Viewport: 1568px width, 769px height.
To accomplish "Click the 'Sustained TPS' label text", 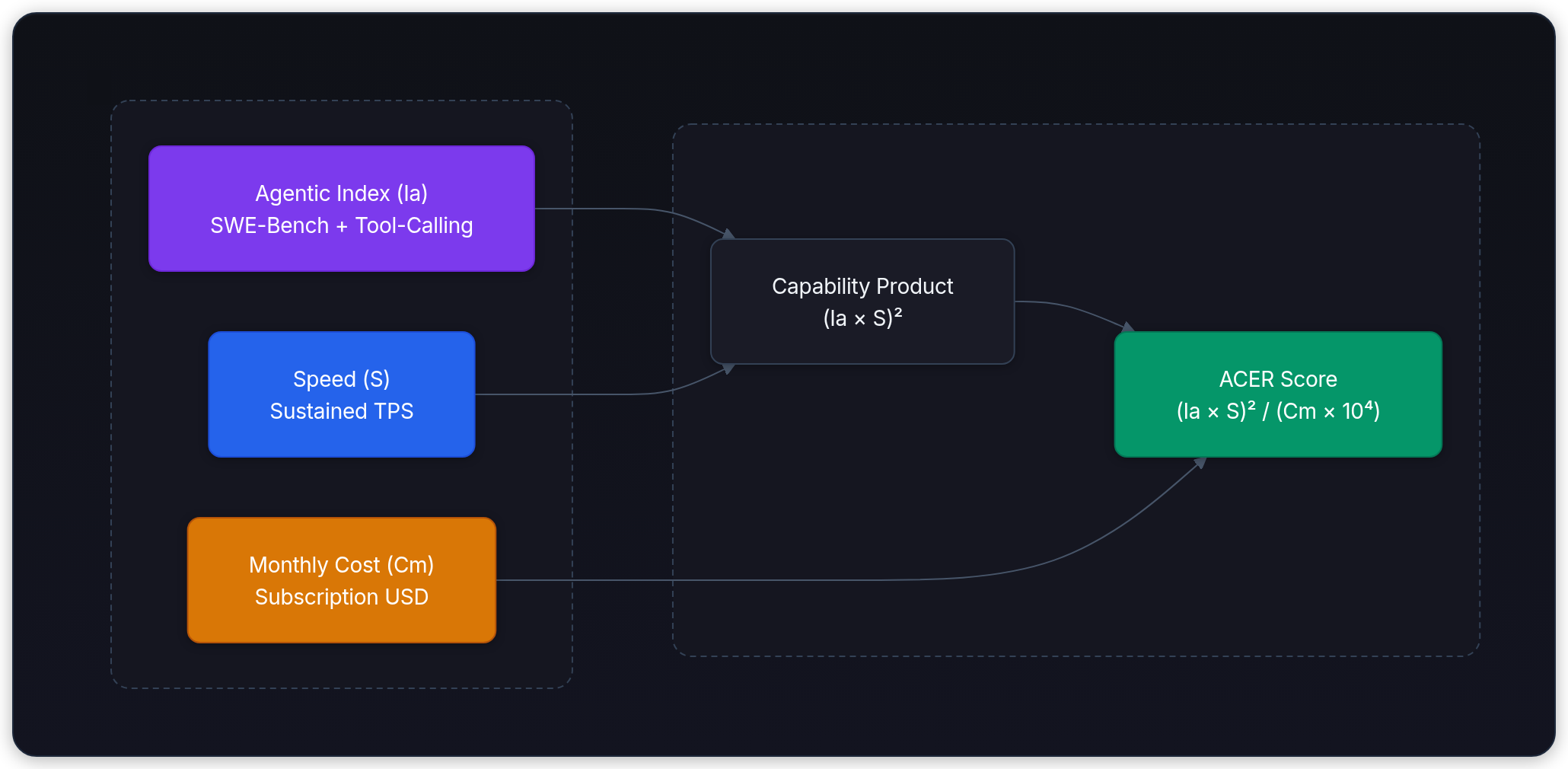I will (341, 411).
